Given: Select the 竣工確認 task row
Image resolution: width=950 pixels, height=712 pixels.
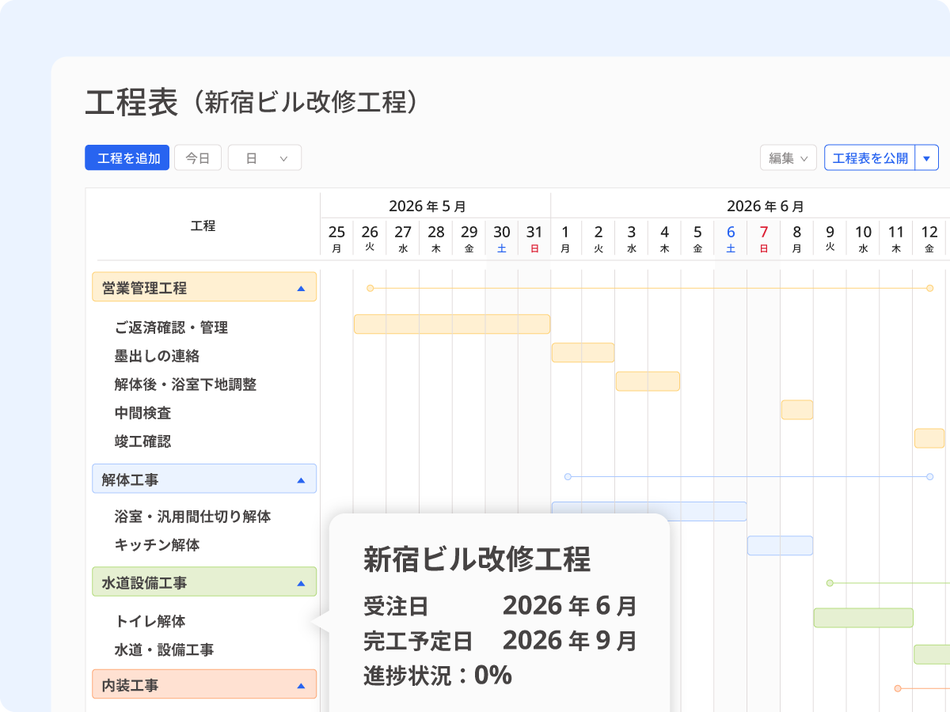Looking at the screenshot, I should (x=143, y=441).
